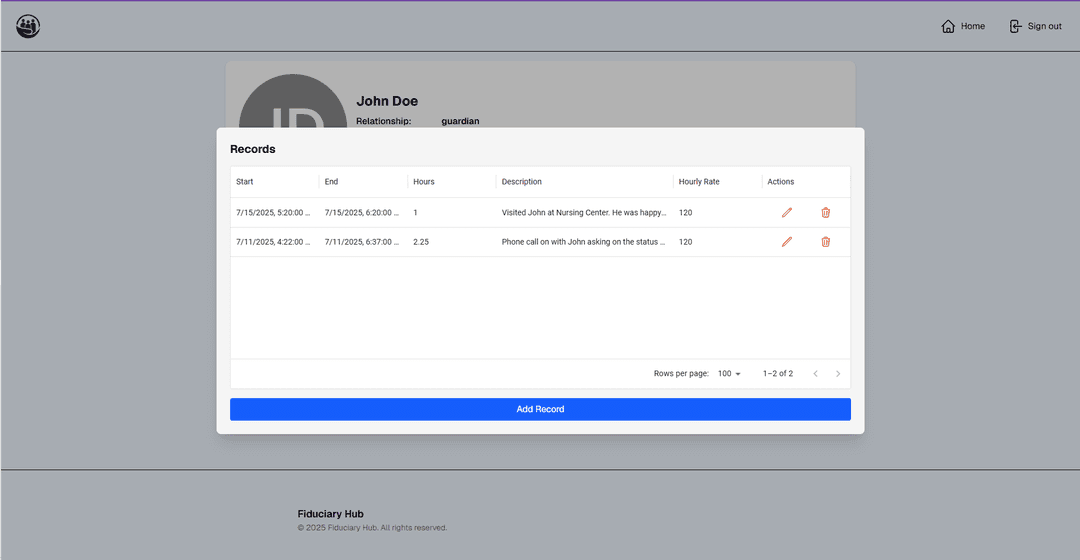This screenshot has height=560, width=1080.
Task: Go to previous page of records
Action: coord(816,373)
